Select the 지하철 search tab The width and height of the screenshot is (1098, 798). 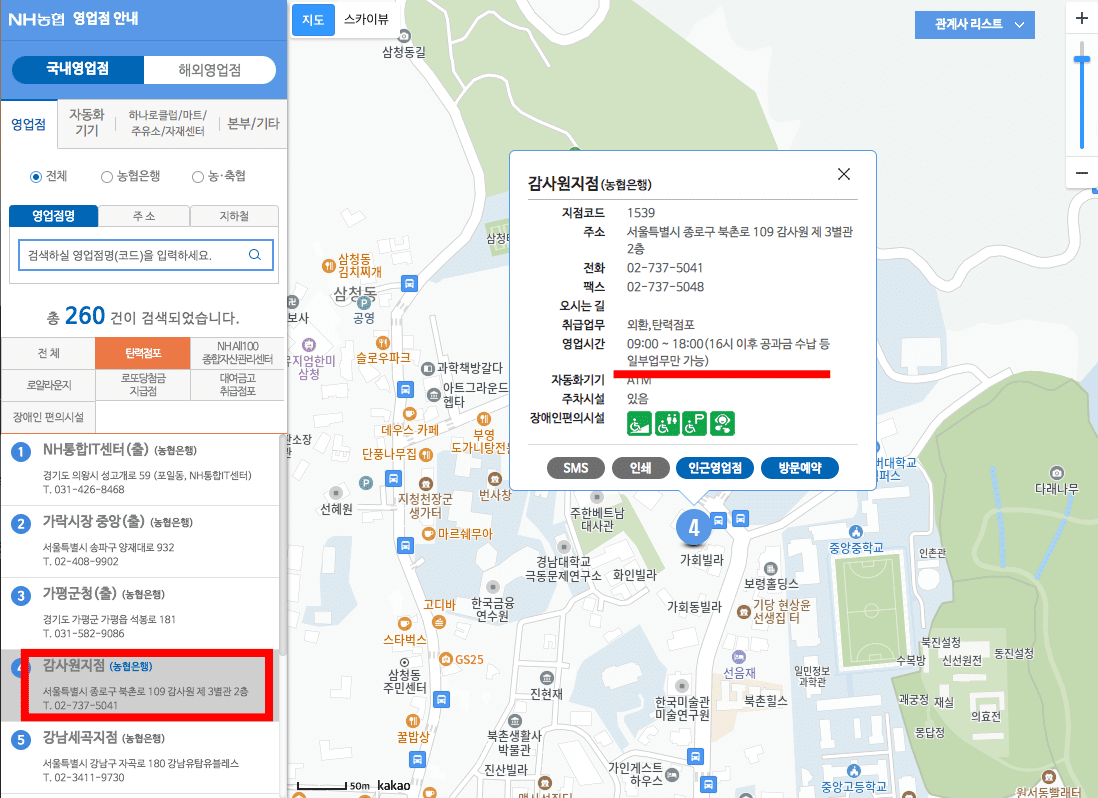tap(234, 216)
